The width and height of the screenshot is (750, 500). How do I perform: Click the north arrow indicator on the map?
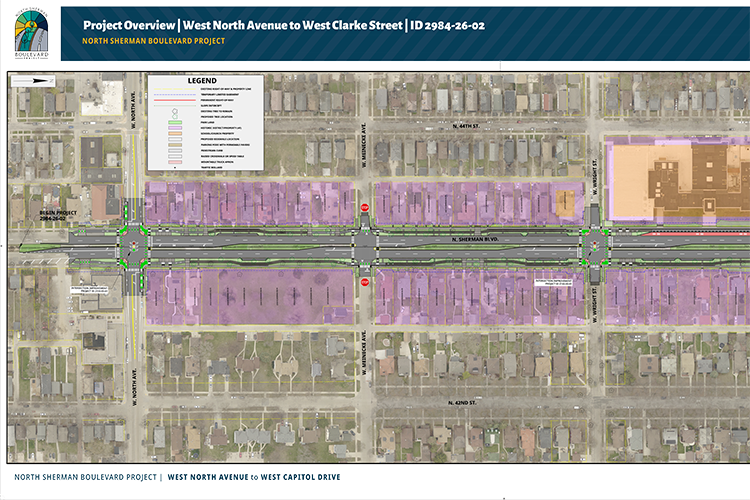pos(33,81)
